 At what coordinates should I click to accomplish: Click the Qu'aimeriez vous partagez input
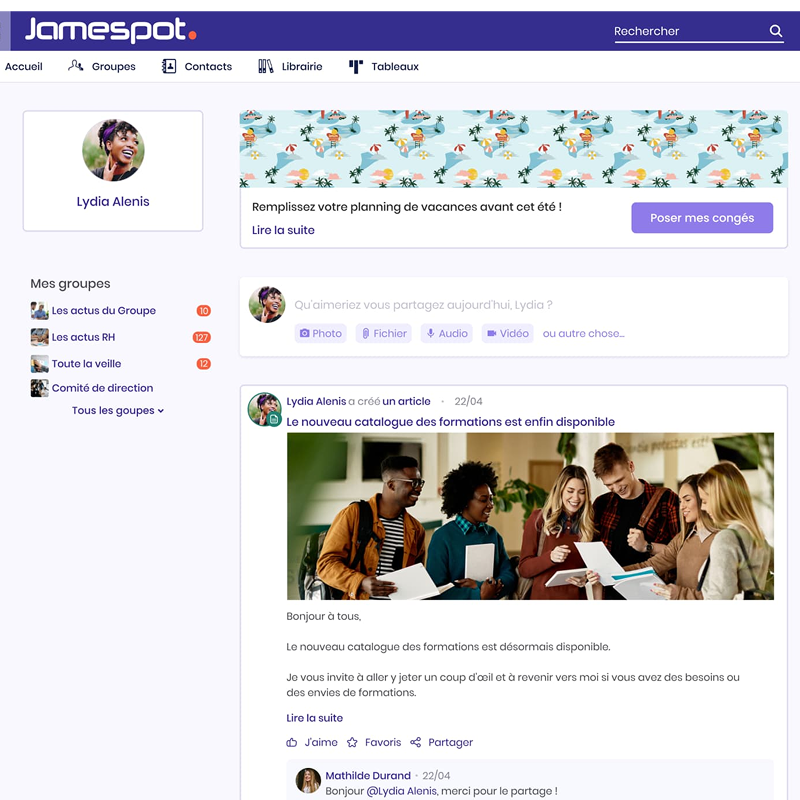[423, 305]
